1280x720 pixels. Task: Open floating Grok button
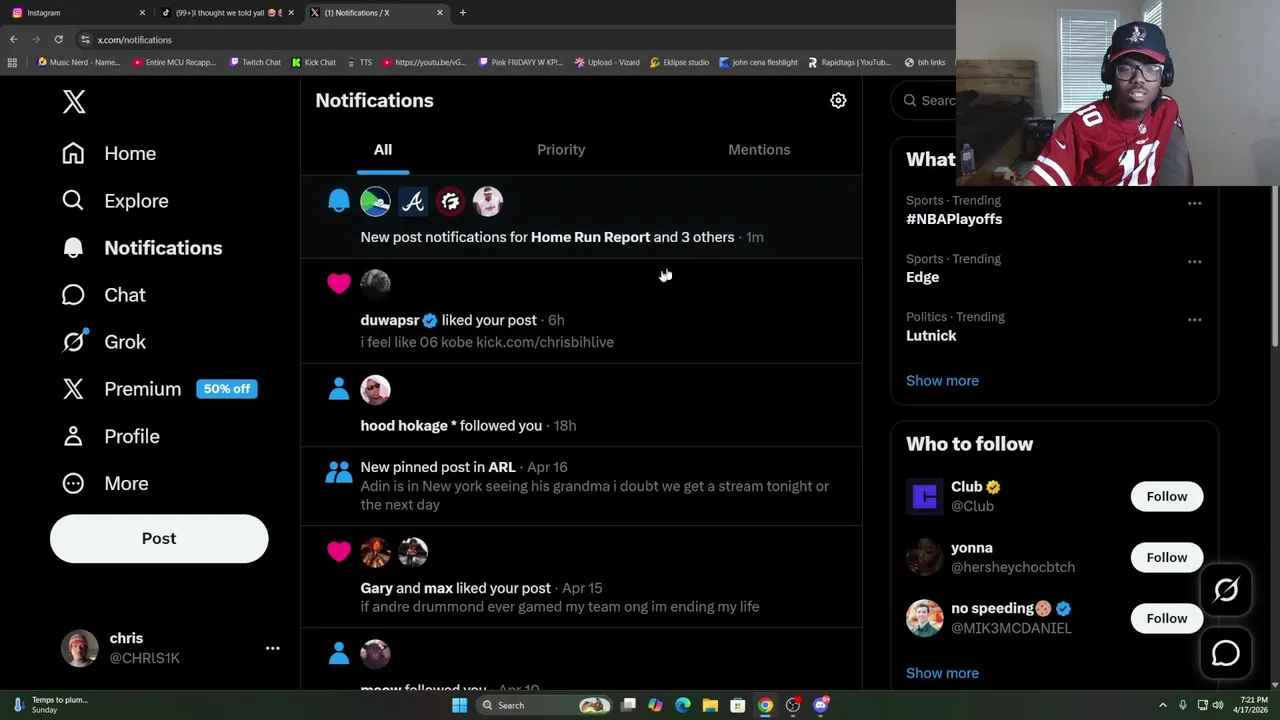(x=1226, y=590)
